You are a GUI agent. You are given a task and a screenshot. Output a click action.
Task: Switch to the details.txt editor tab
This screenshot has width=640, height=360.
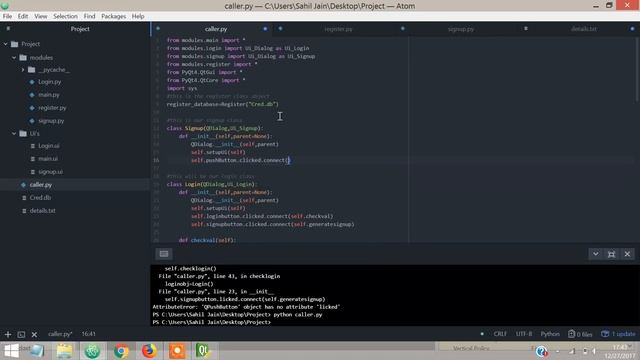[x=584, y=29]
